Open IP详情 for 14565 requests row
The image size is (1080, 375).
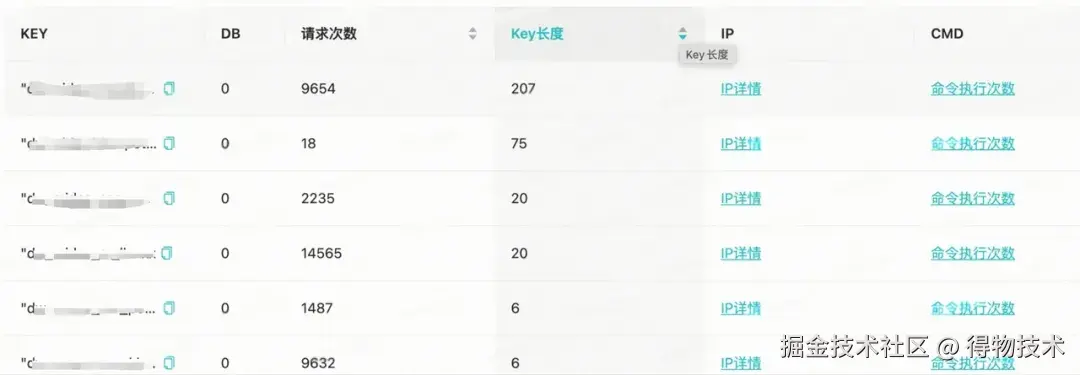[x=741, y=253]
